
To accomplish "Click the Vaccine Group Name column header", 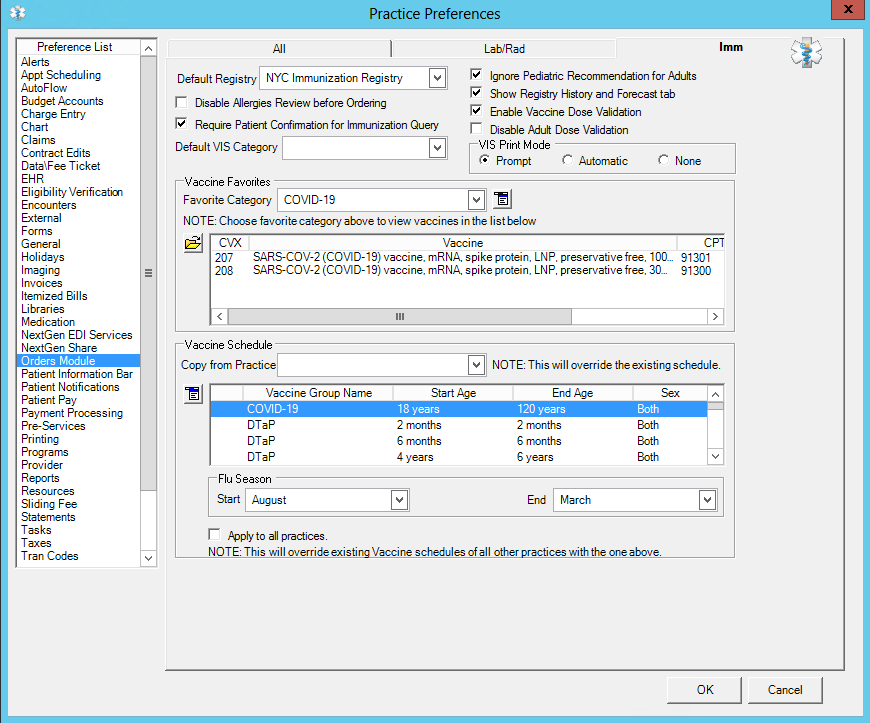I will click(x=318, y=393).
